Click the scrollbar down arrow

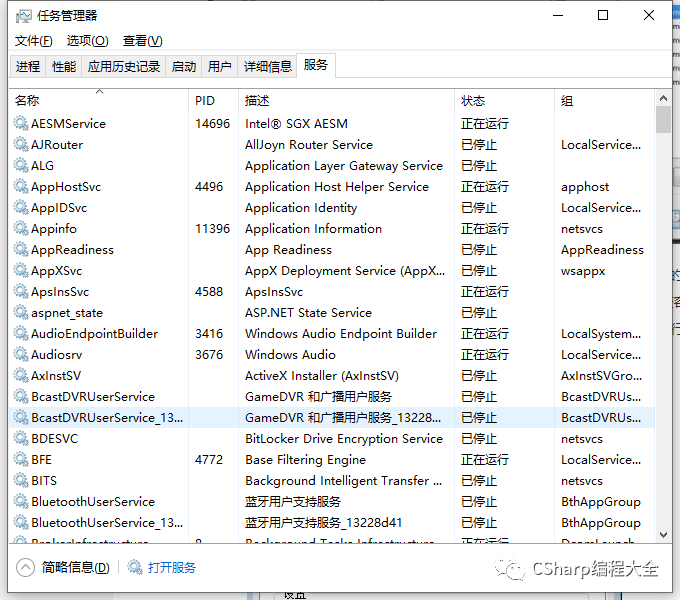pyautogui.click(x=663, y=535)
